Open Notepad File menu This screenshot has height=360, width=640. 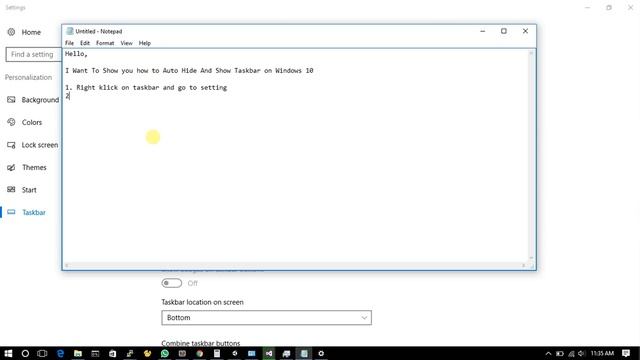coord(69,43)
